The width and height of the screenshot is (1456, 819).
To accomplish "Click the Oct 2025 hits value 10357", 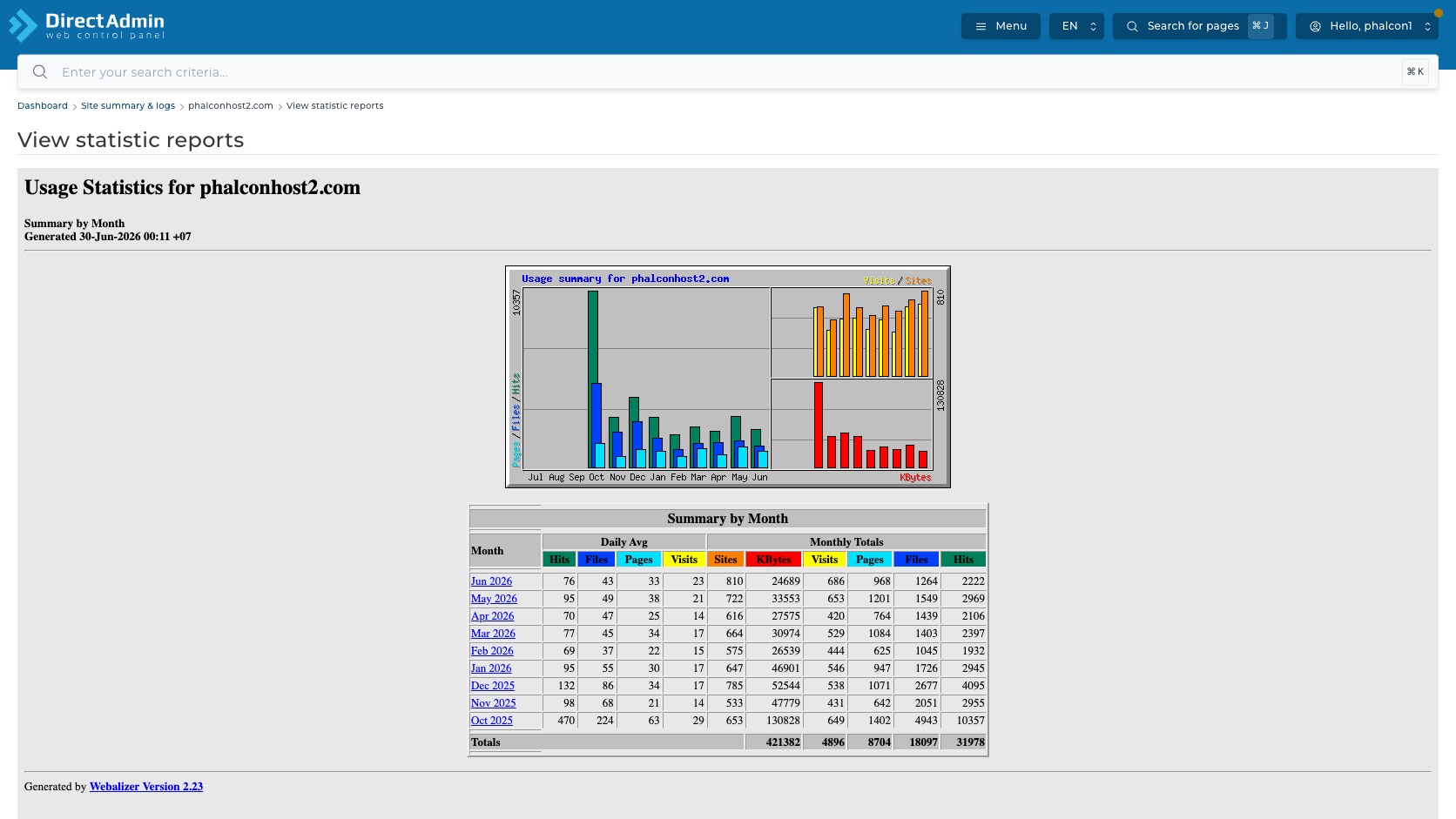I will coord(970,721).
